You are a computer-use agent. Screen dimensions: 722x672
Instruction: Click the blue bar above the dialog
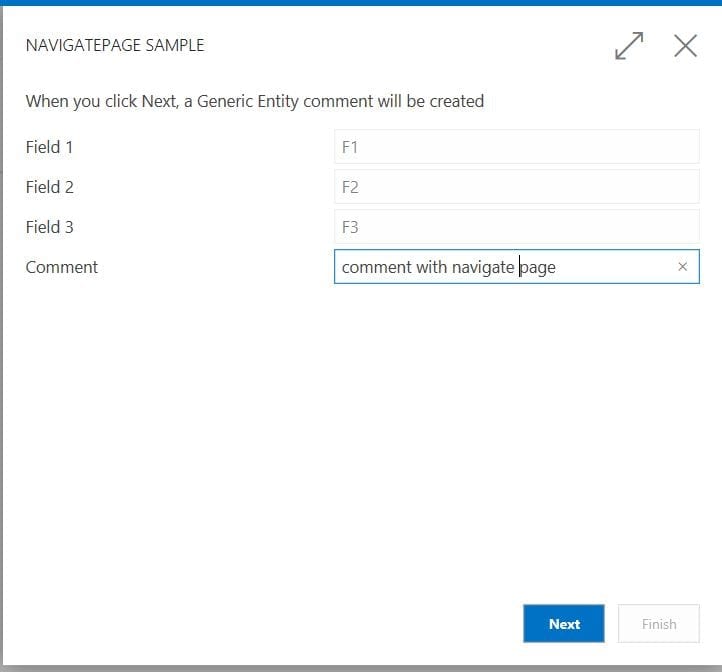[x=361, y=3]
